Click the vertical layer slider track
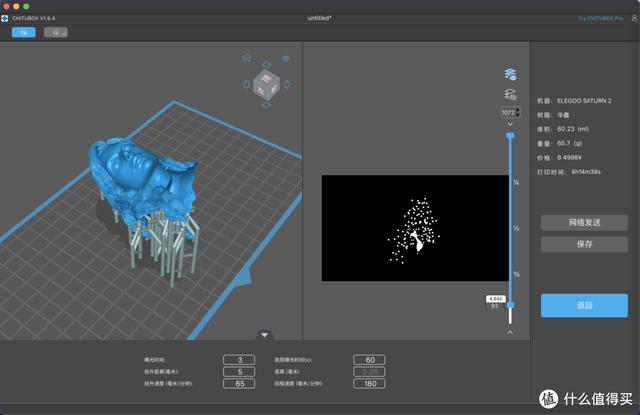This screenshot has width=640, height=415. 510,220
